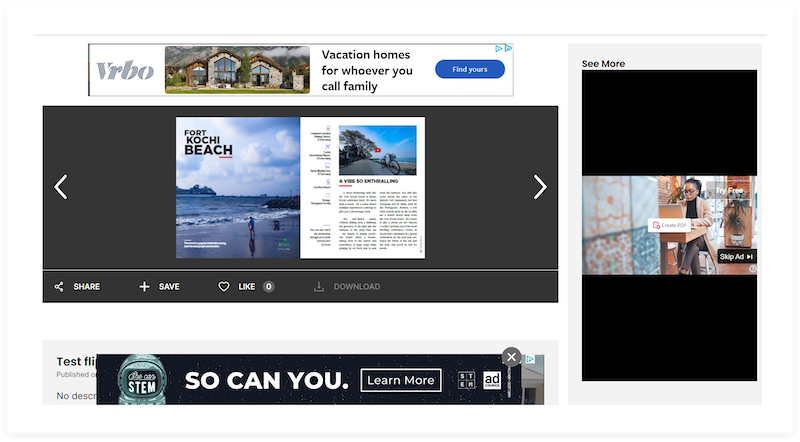Click the SHARE label
This screenshot has height=442, width=800.
(x=87, y=286)
